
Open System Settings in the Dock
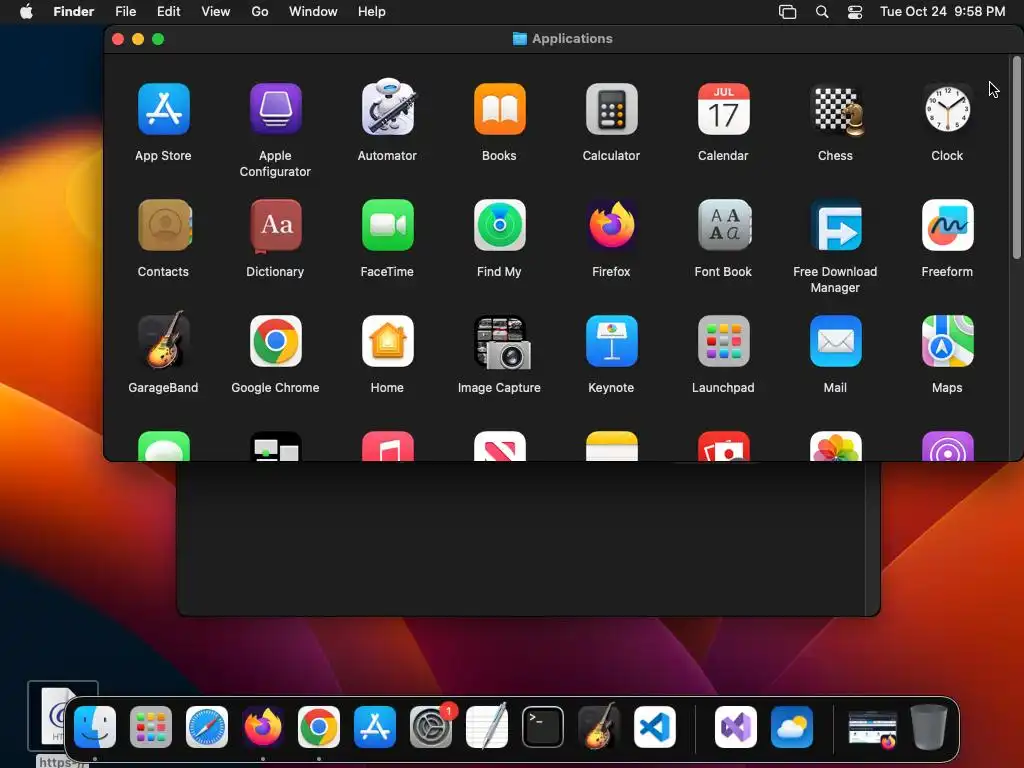coord(432,726)
